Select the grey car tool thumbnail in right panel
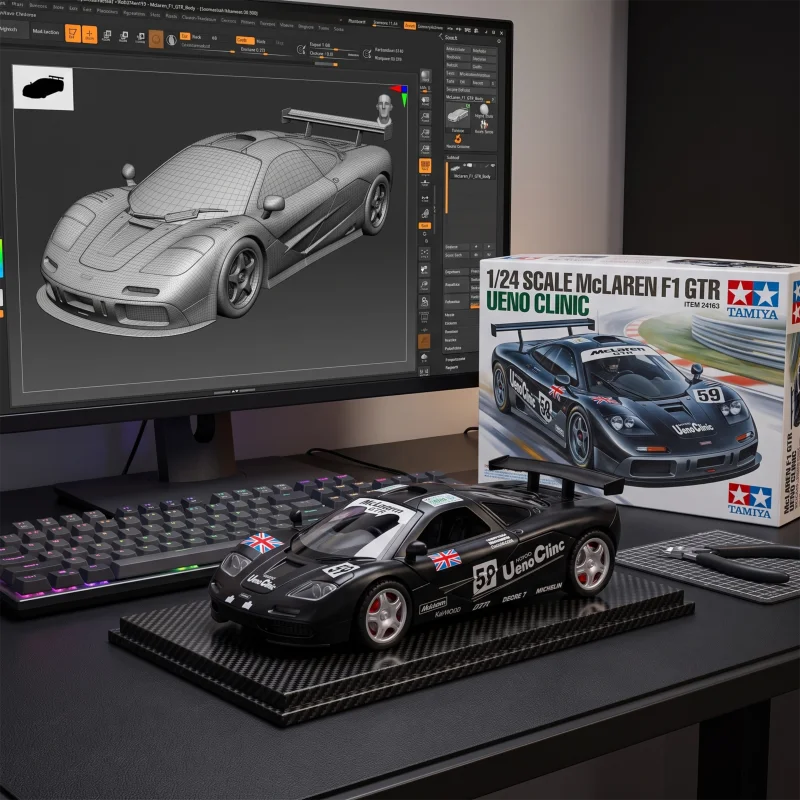The image size is (800, 800). [x=458, y=115]
